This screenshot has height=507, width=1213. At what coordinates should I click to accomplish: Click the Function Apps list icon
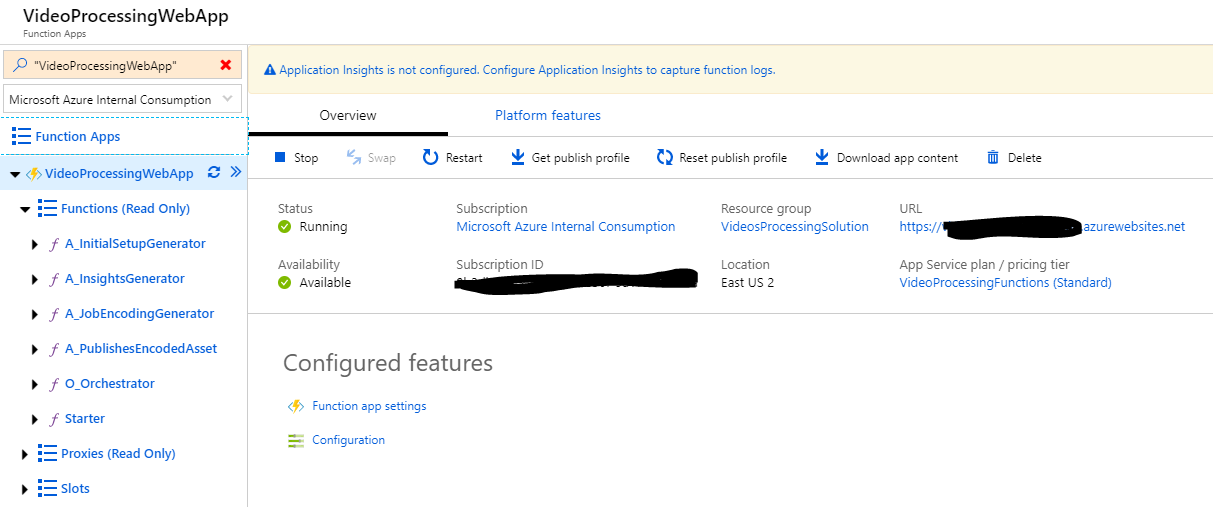21,136
